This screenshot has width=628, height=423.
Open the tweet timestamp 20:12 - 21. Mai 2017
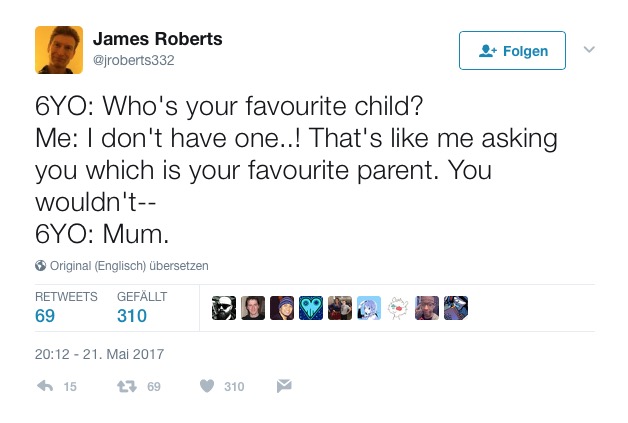[99, 353]
